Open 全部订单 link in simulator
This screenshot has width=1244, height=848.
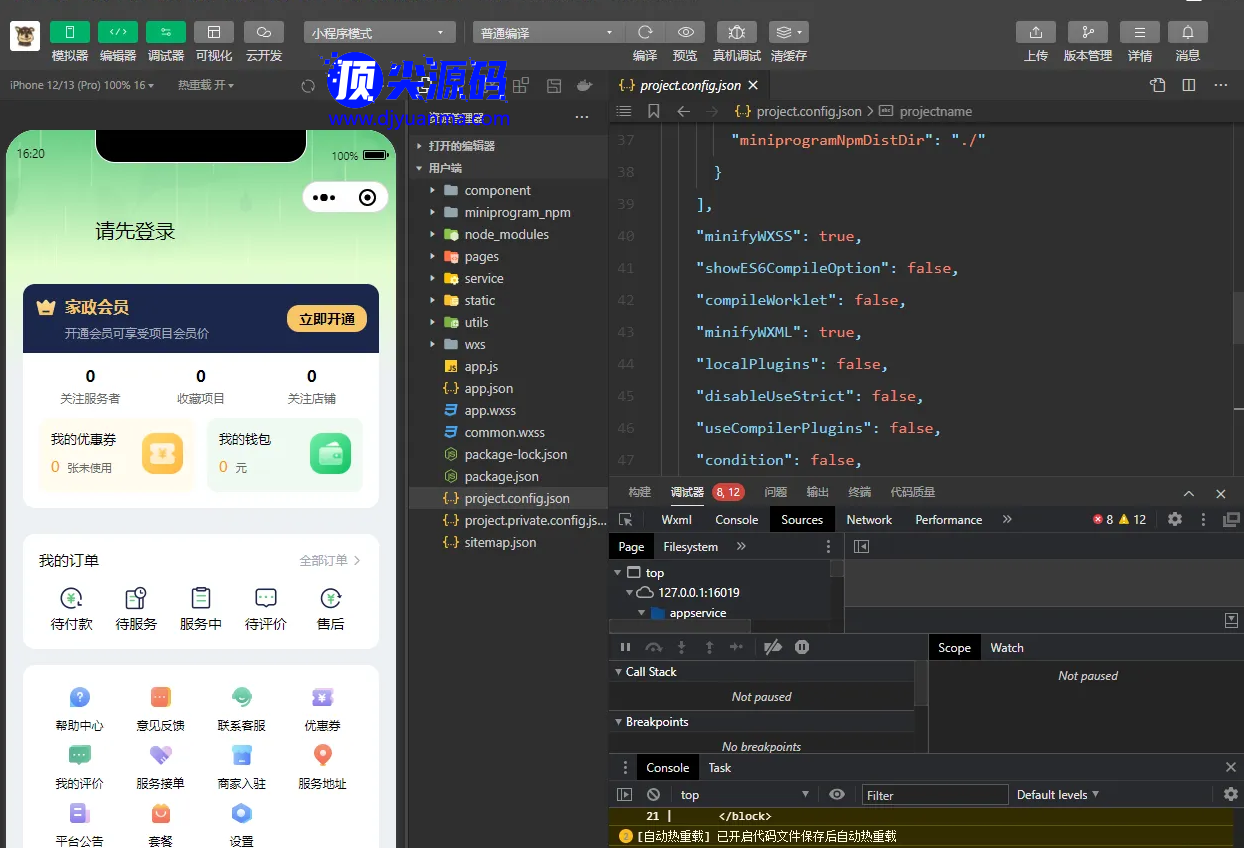[330, 561]
